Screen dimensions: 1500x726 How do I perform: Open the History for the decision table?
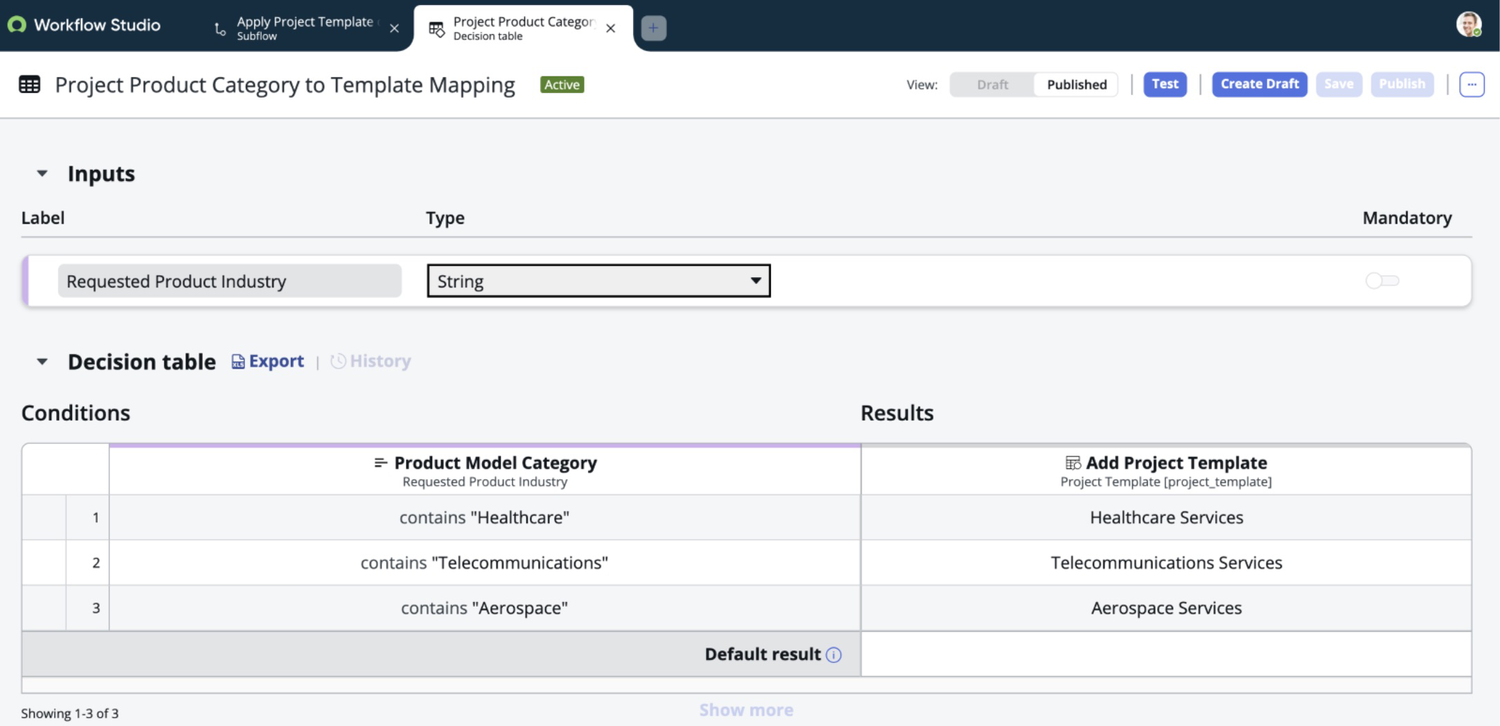pos(370,360)
